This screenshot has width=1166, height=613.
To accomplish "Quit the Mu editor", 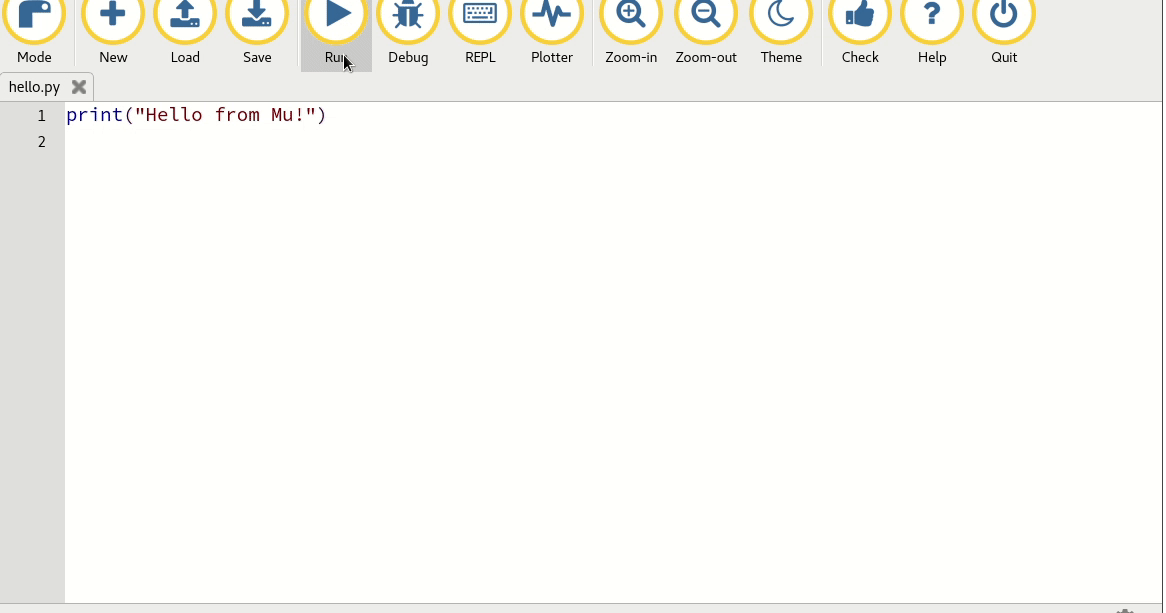I will 1004,30.
